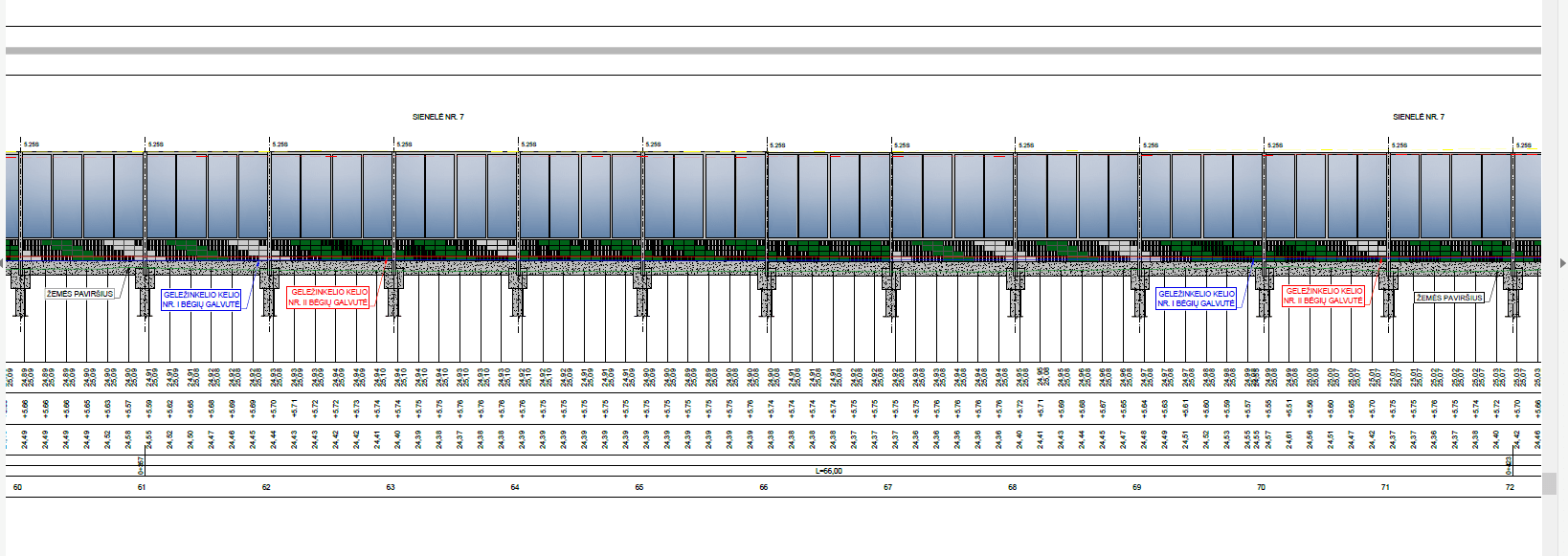
Task: Click station number 70 on the axis
Action: point(1261,487)
